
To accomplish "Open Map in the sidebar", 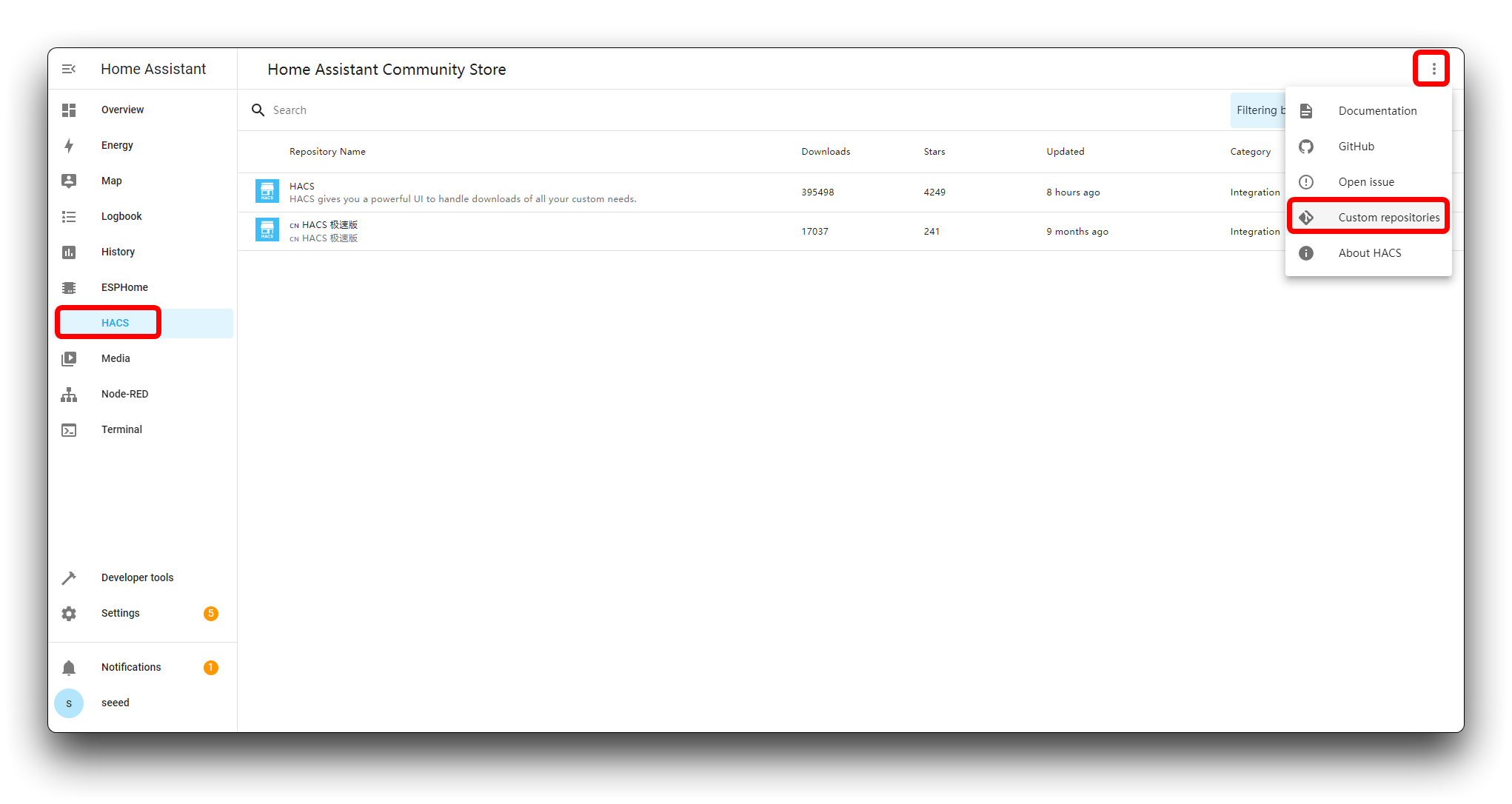I will pos(144,181).
